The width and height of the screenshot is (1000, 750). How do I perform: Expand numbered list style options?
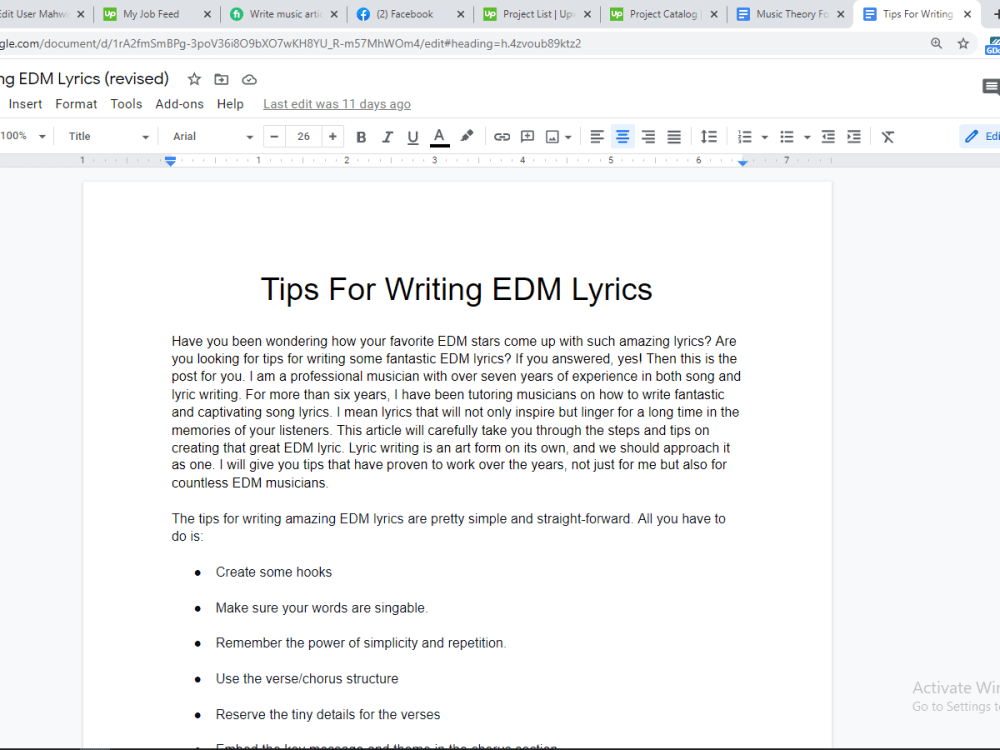pyautogui.click(x=765, y=137)
